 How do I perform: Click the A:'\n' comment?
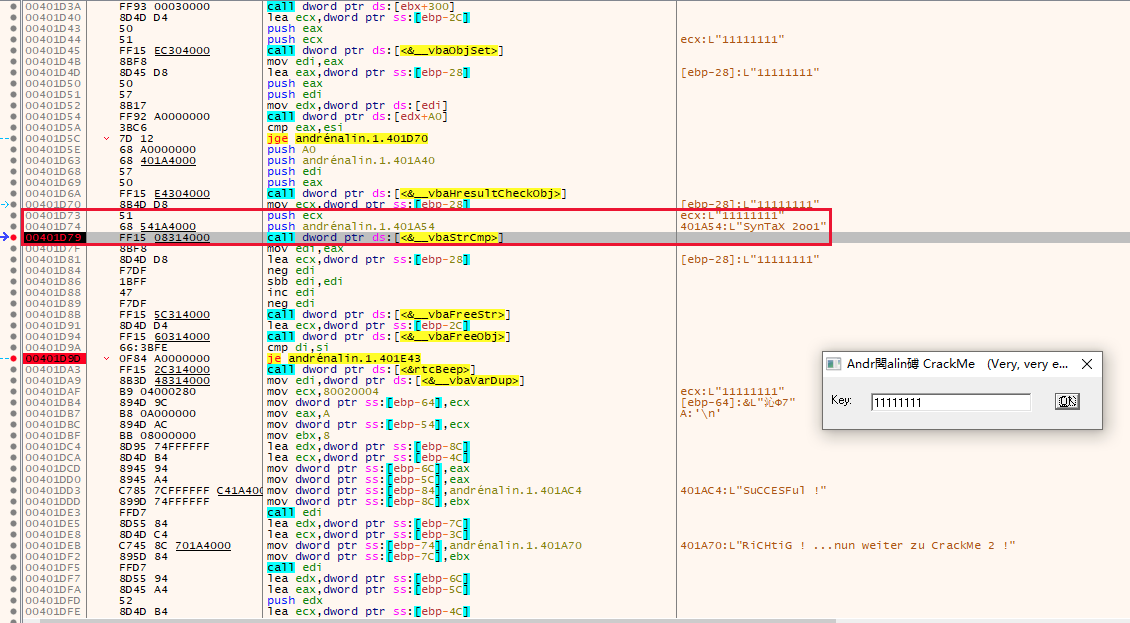click(700, 413)
